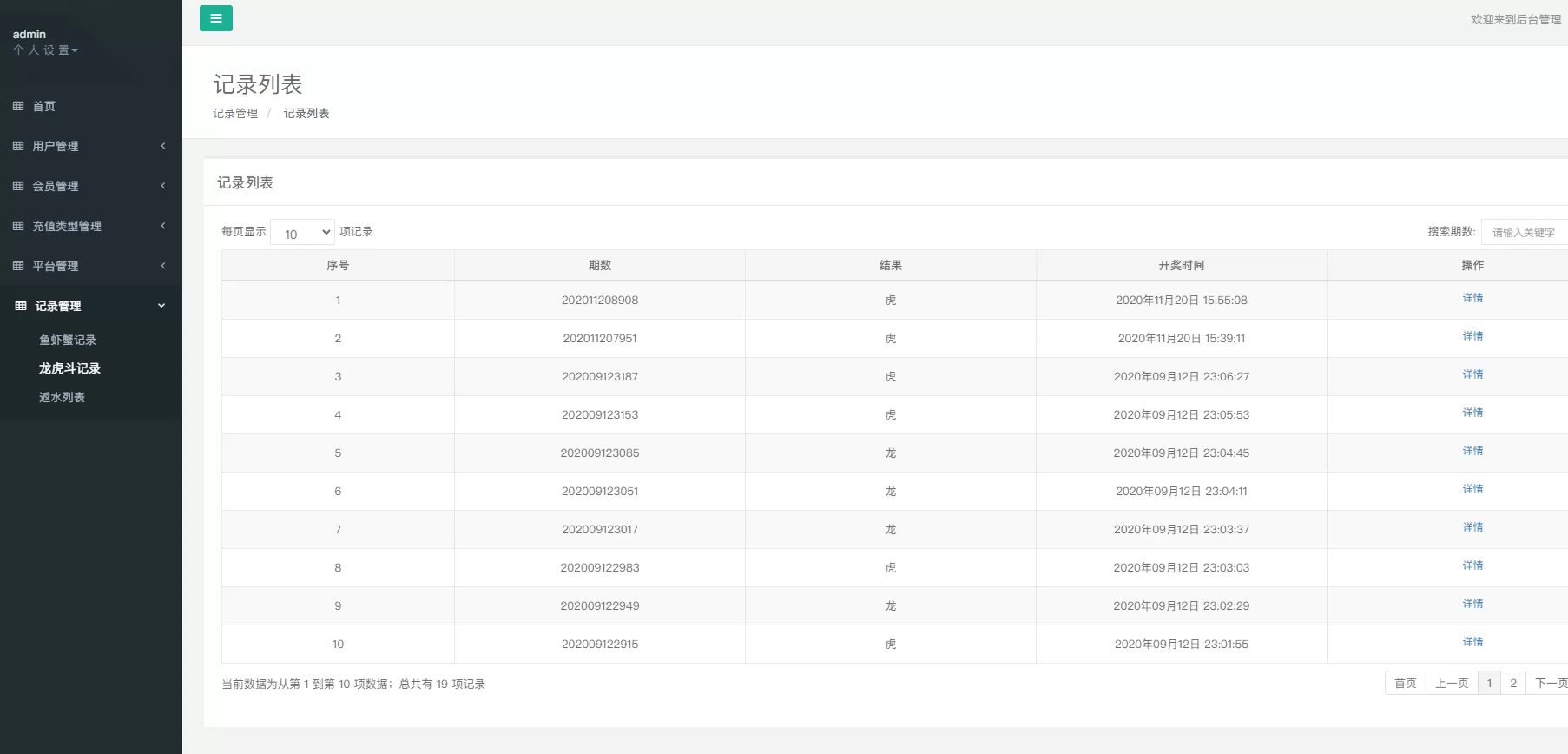Go to page 2 in pagination
Image resolution: width=1568 pixels, height=754 pixels.
(1512, 684)
